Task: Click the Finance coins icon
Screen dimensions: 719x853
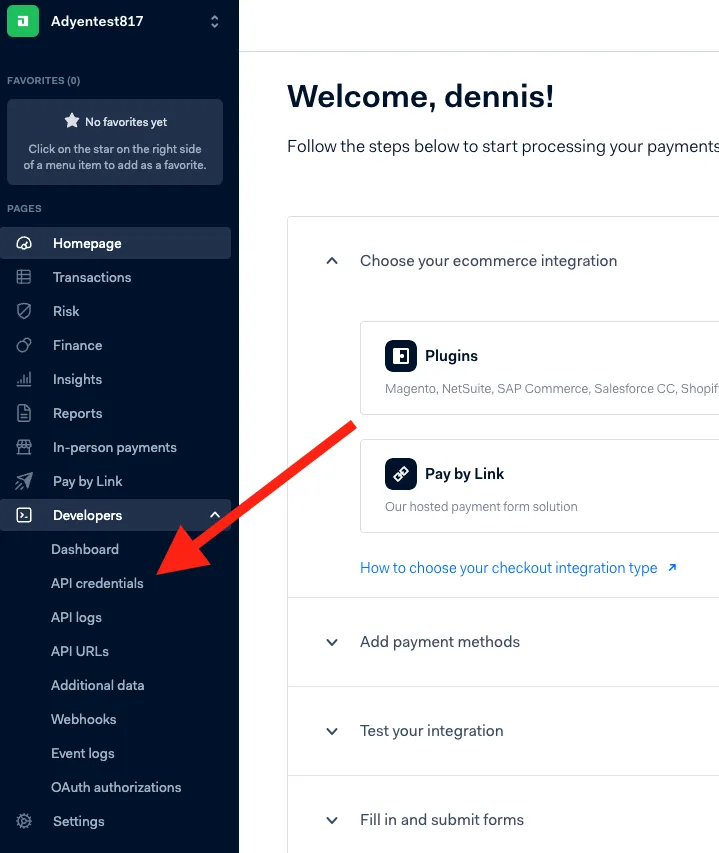Action: pyautogui.click(x=24, y=345)
